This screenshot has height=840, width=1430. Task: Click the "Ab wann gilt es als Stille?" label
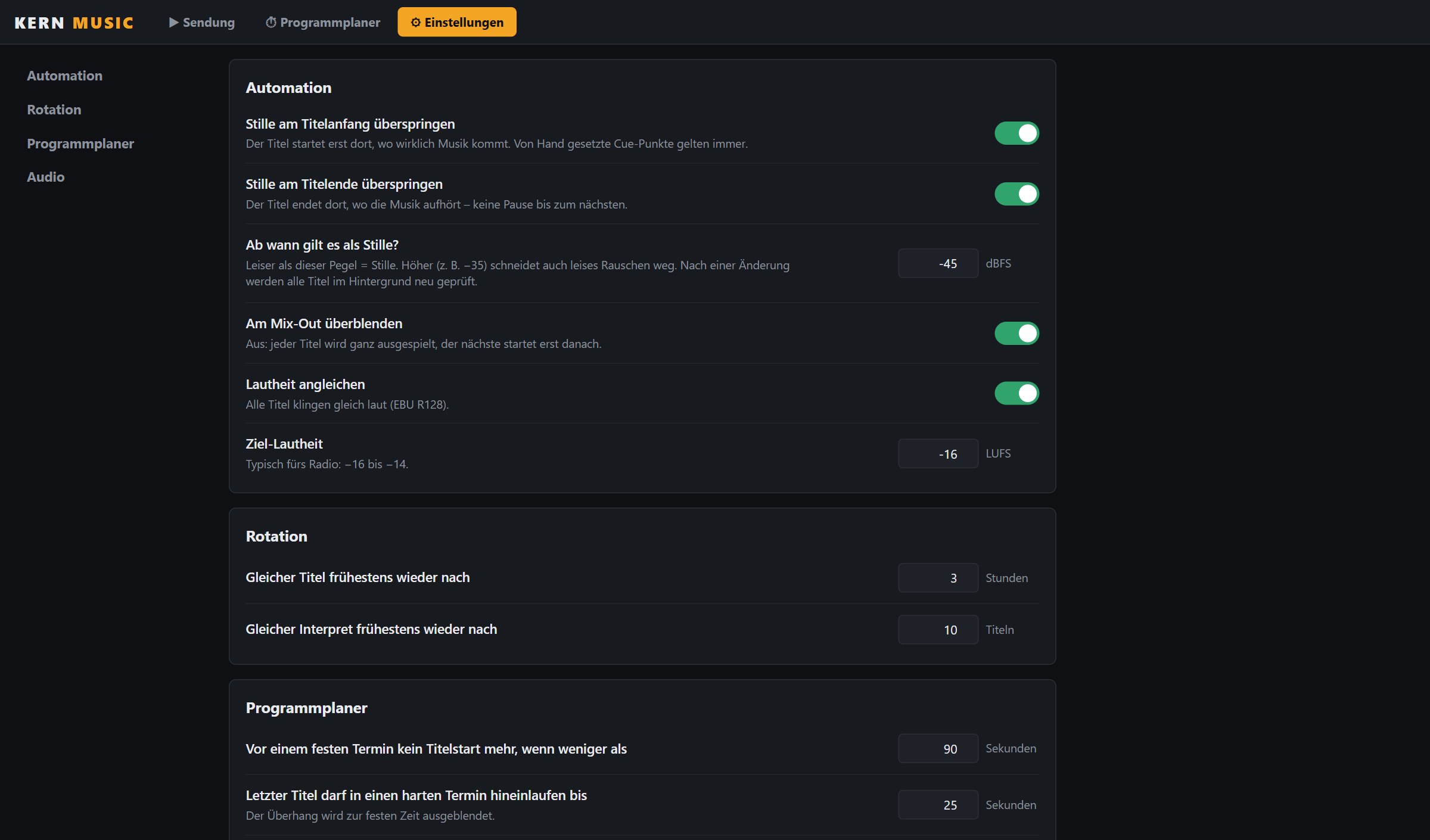322,245
